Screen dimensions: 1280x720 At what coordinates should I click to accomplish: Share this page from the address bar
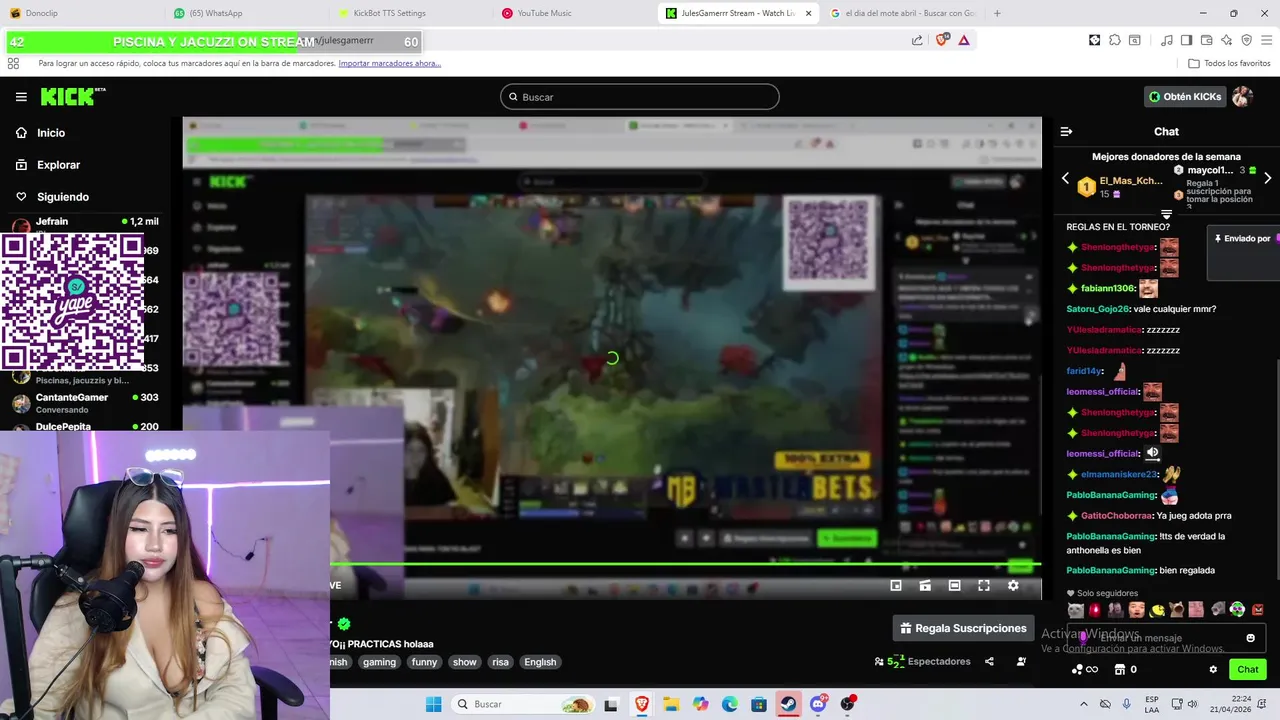(917, 40)
